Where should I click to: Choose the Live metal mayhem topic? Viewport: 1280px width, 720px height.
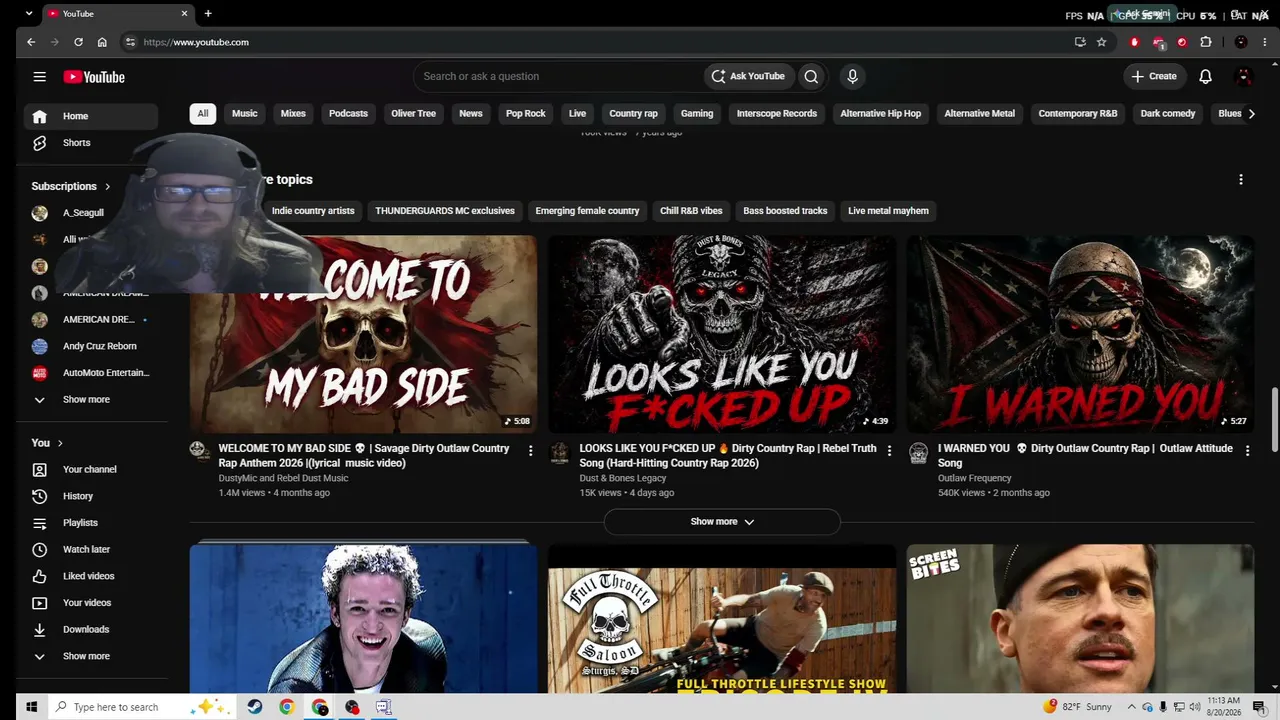[x=889, y=211]
